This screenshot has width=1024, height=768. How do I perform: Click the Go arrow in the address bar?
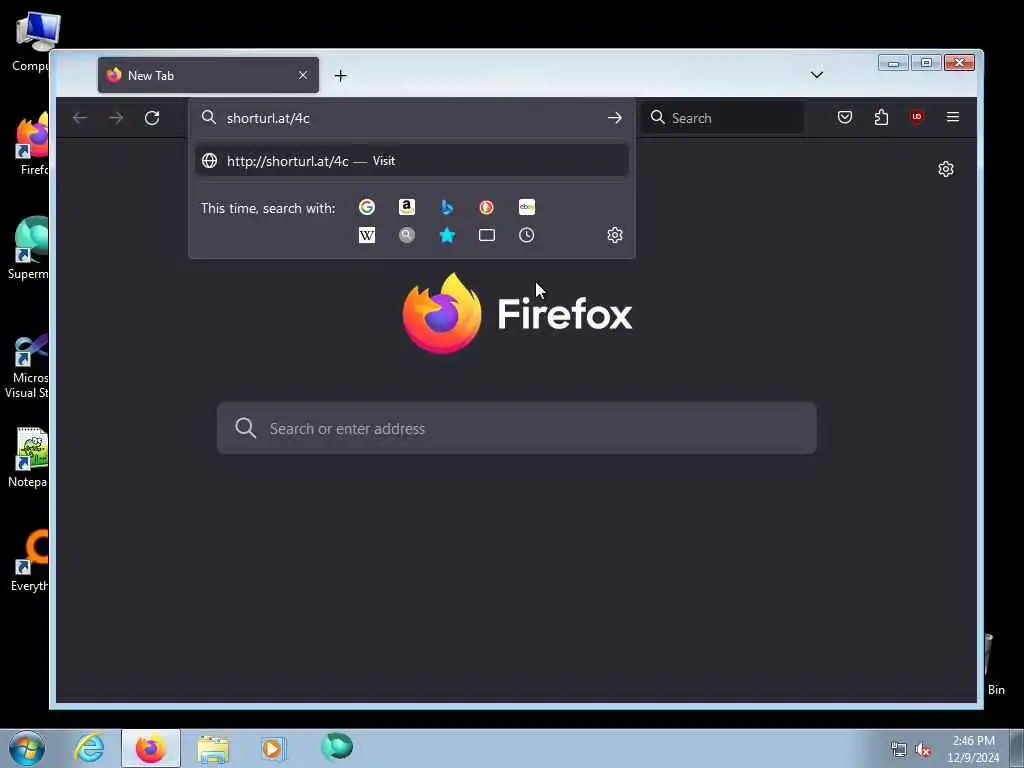coord(615,118)
